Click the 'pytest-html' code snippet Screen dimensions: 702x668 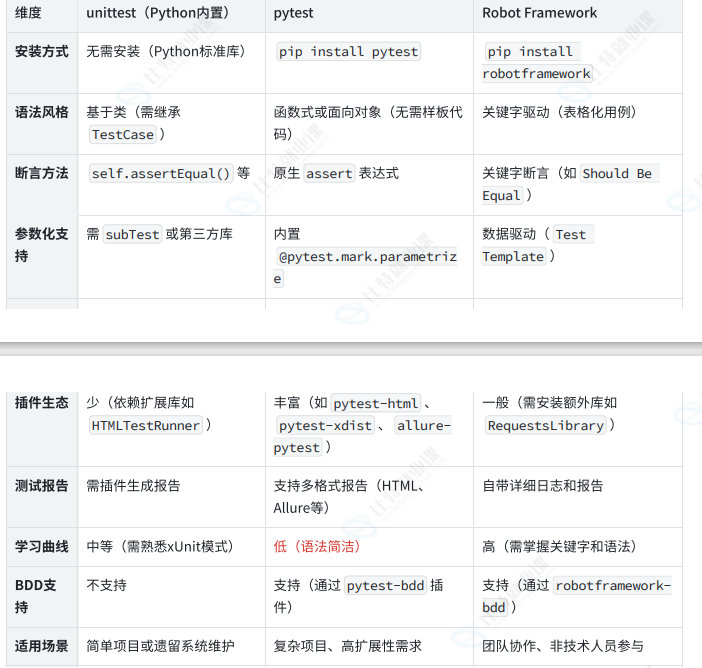pyautogui.click(x=376, y=403)
